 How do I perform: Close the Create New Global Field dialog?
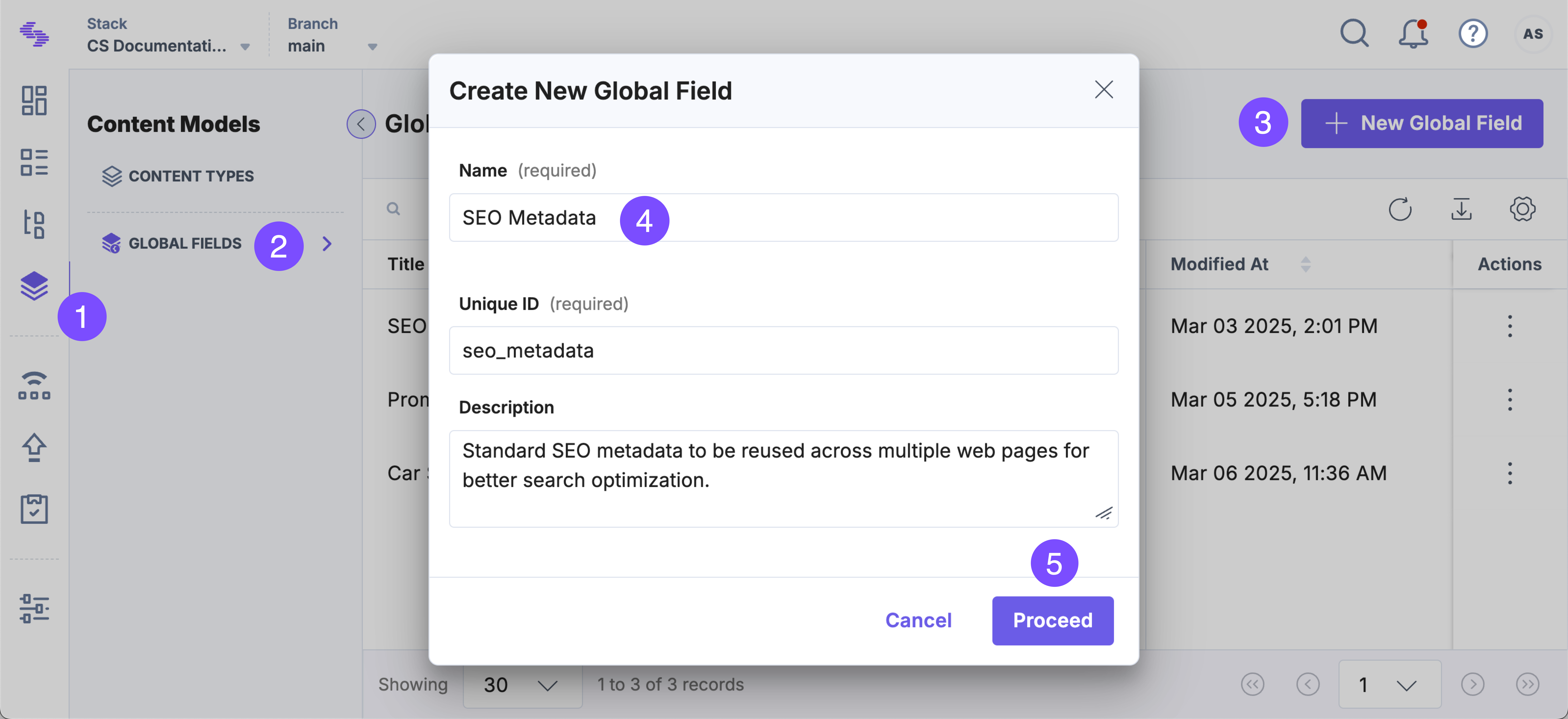[x=1104, y=90]
